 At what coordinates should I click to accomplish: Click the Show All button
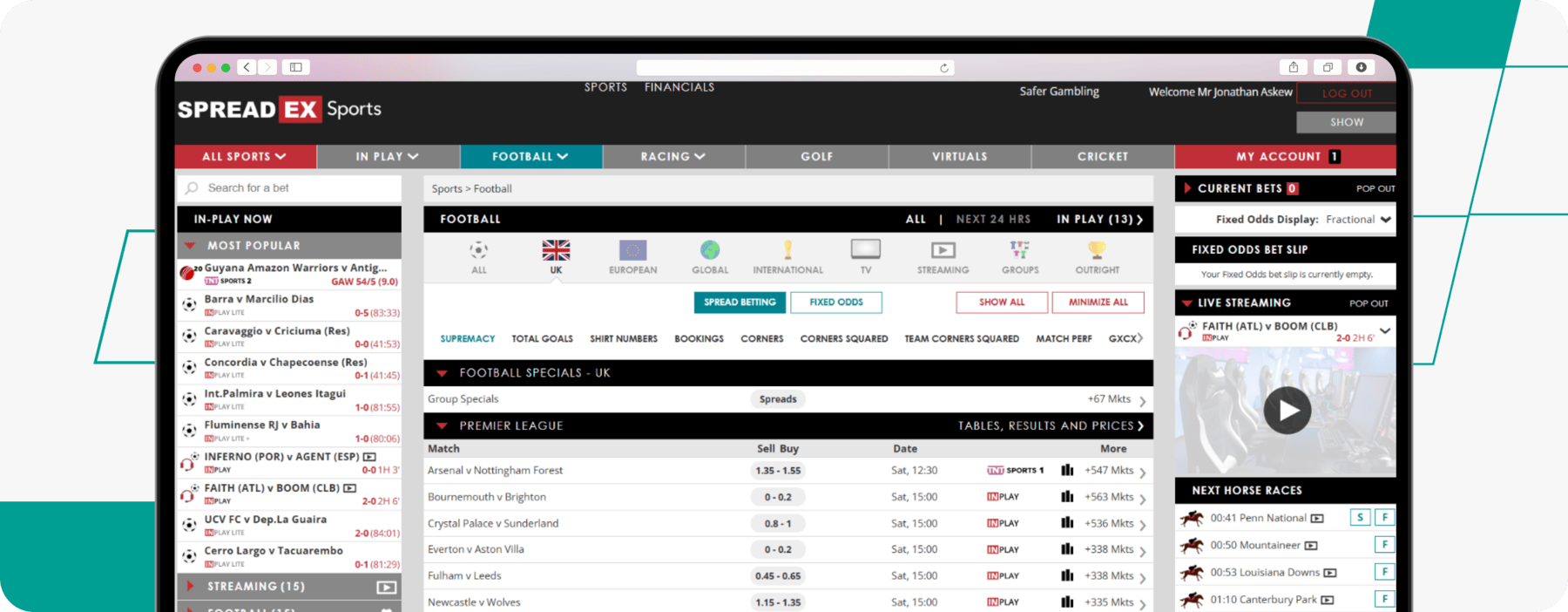coord(1002,303)
